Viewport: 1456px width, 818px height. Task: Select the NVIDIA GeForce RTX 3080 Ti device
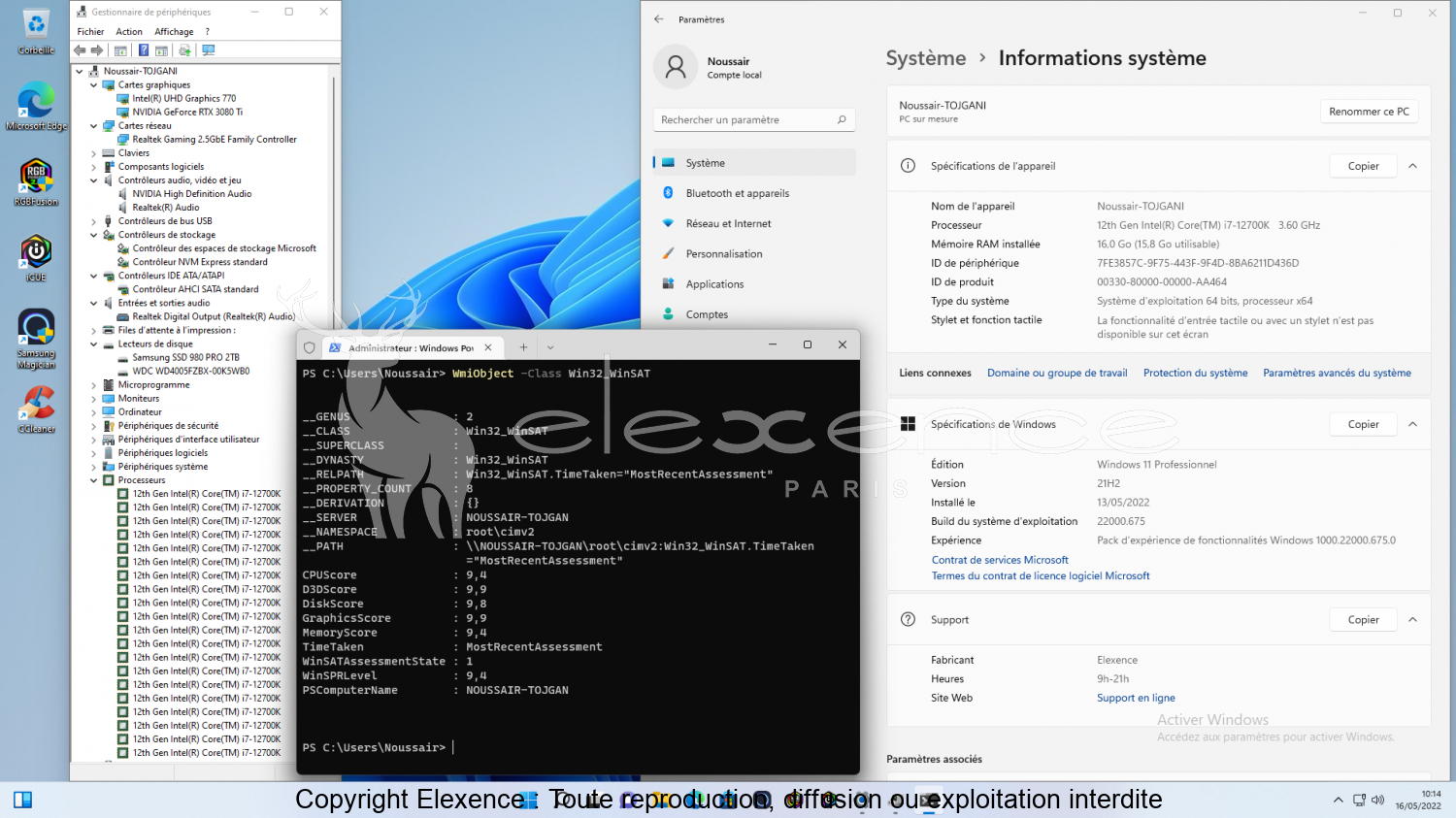coord(187,113)
